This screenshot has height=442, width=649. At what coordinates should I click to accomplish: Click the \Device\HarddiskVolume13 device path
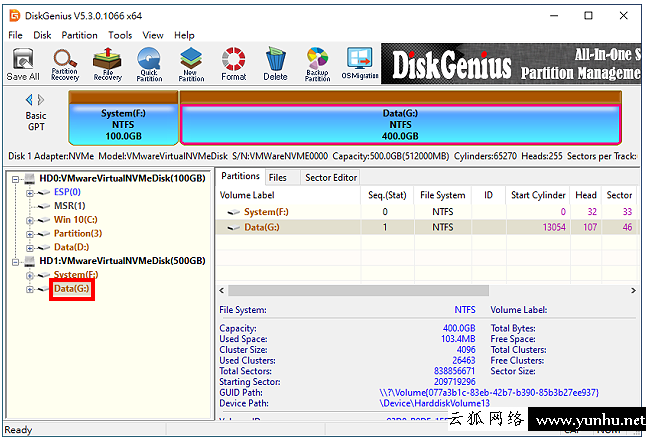point(434,404)
